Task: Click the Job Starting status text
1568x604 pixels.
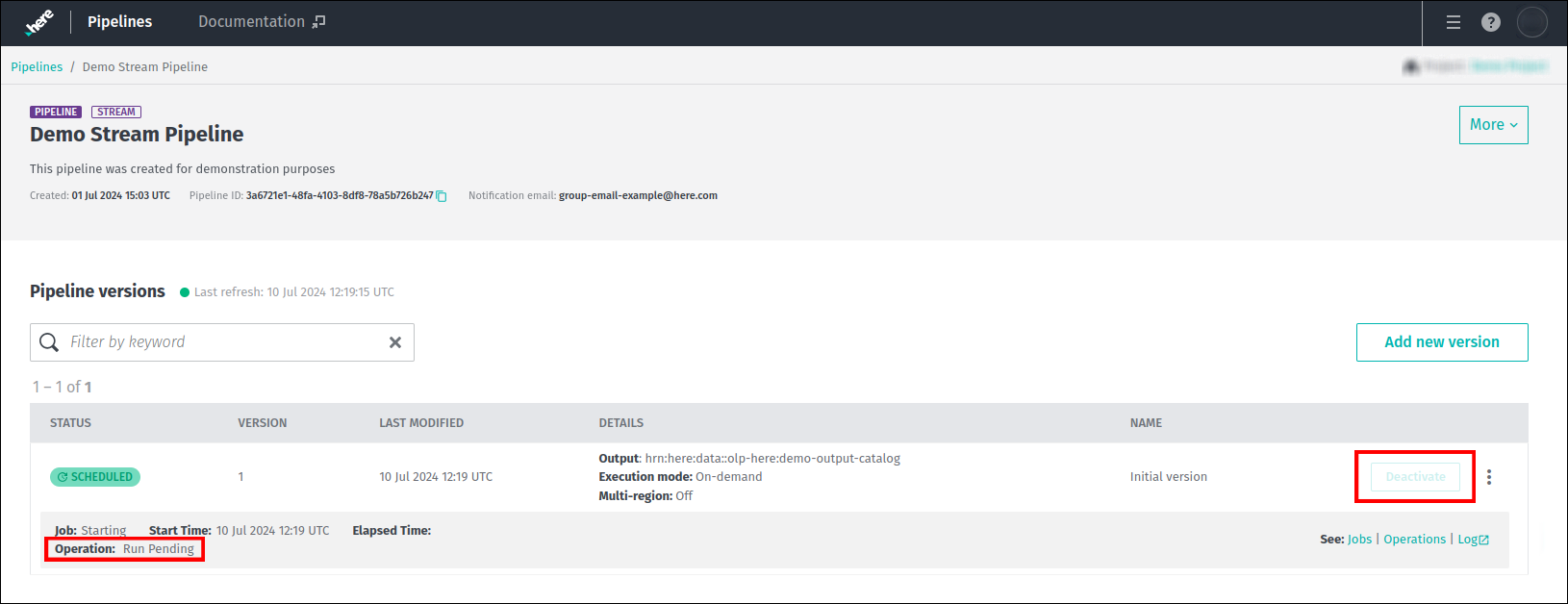Action: [90, 531]
